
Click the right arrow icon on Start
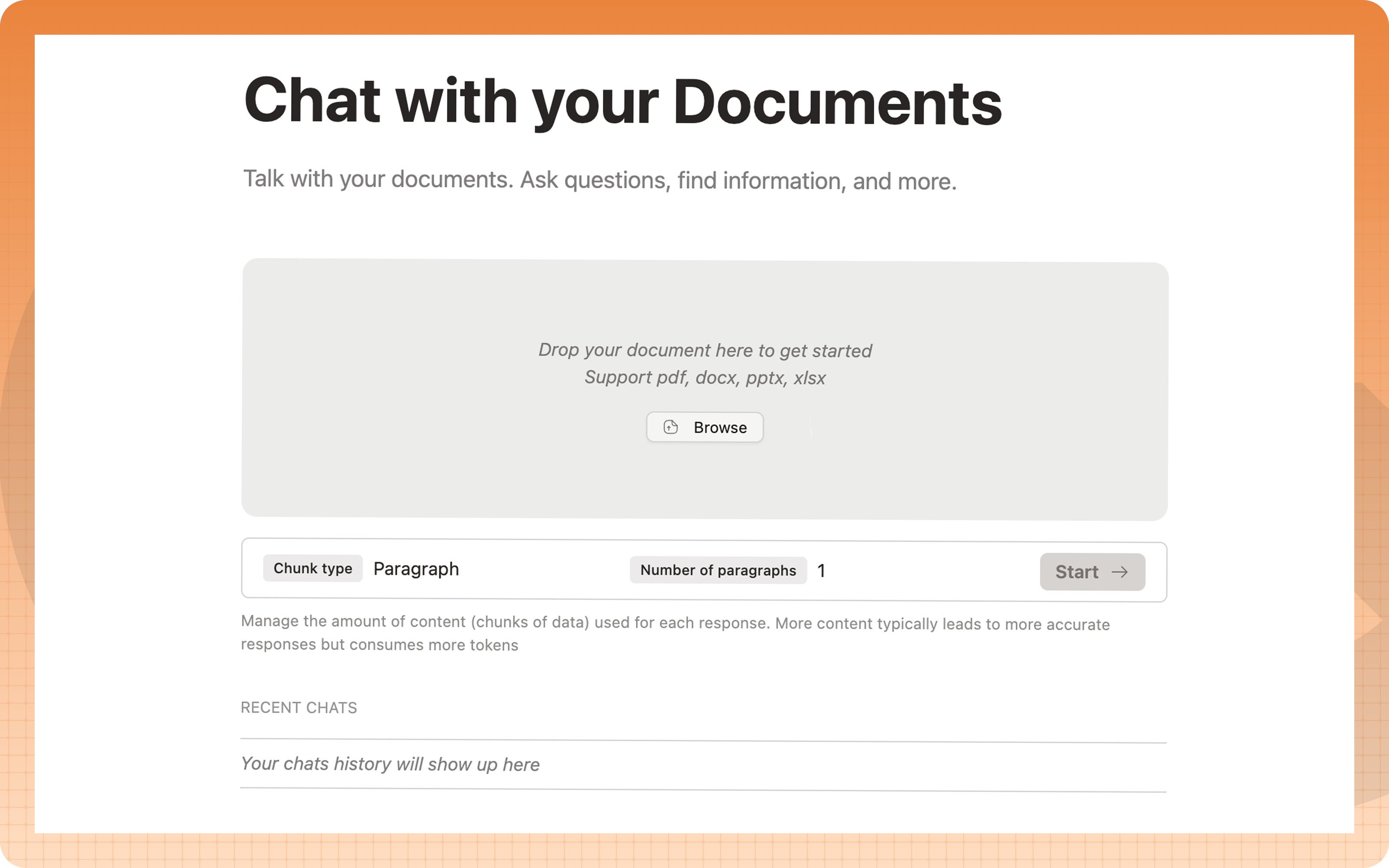(1119, 572)
